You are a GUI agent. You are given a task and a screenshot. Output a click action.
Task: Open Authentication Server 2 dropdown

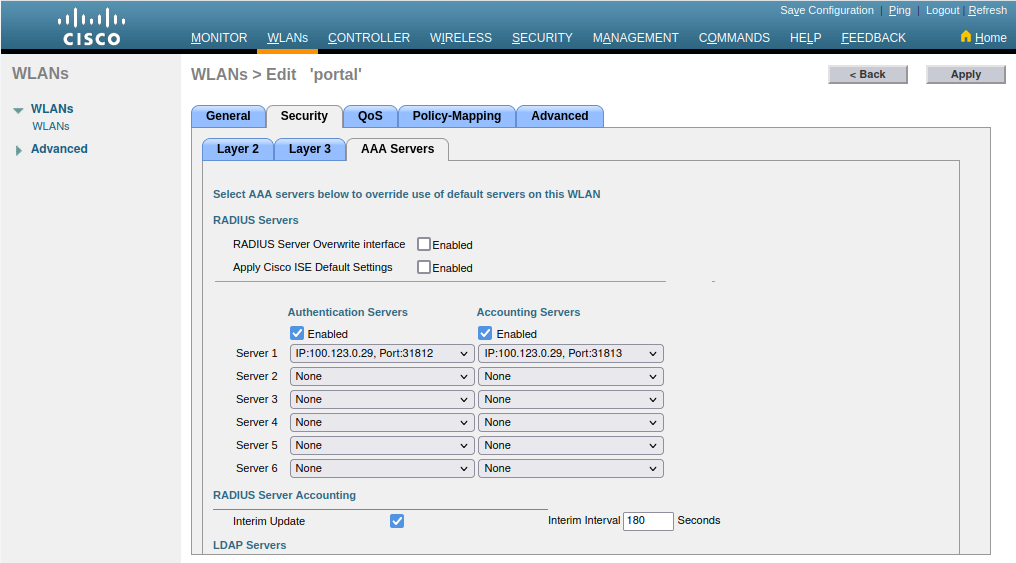pos(382,376)
